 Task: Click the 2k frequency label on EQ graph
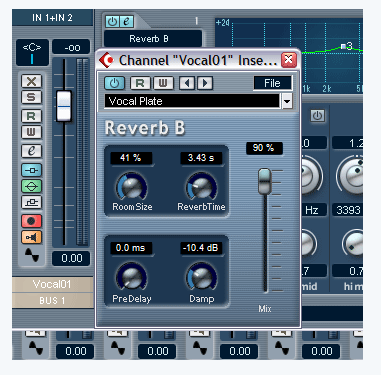(x=327, y=89)
